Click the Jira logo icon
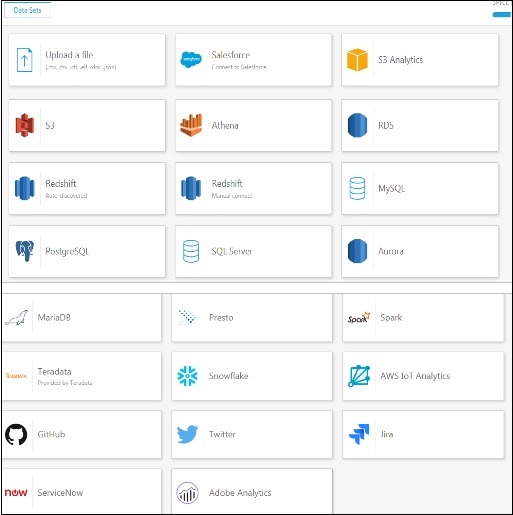This screenshot has width=513, height=515. point(359,434)
